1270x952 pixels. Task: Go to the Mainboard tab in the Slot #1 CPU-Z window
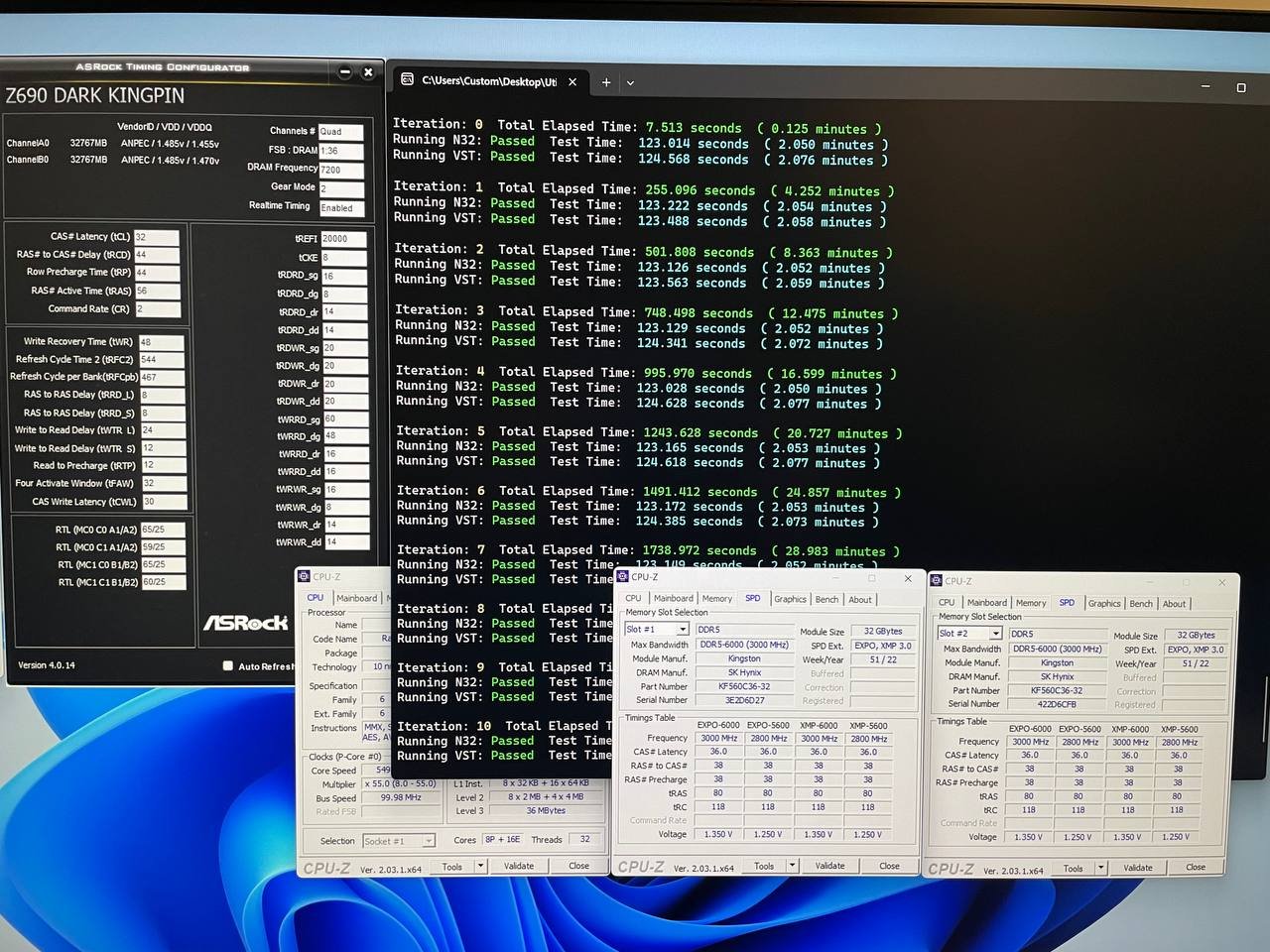[674, 599]
